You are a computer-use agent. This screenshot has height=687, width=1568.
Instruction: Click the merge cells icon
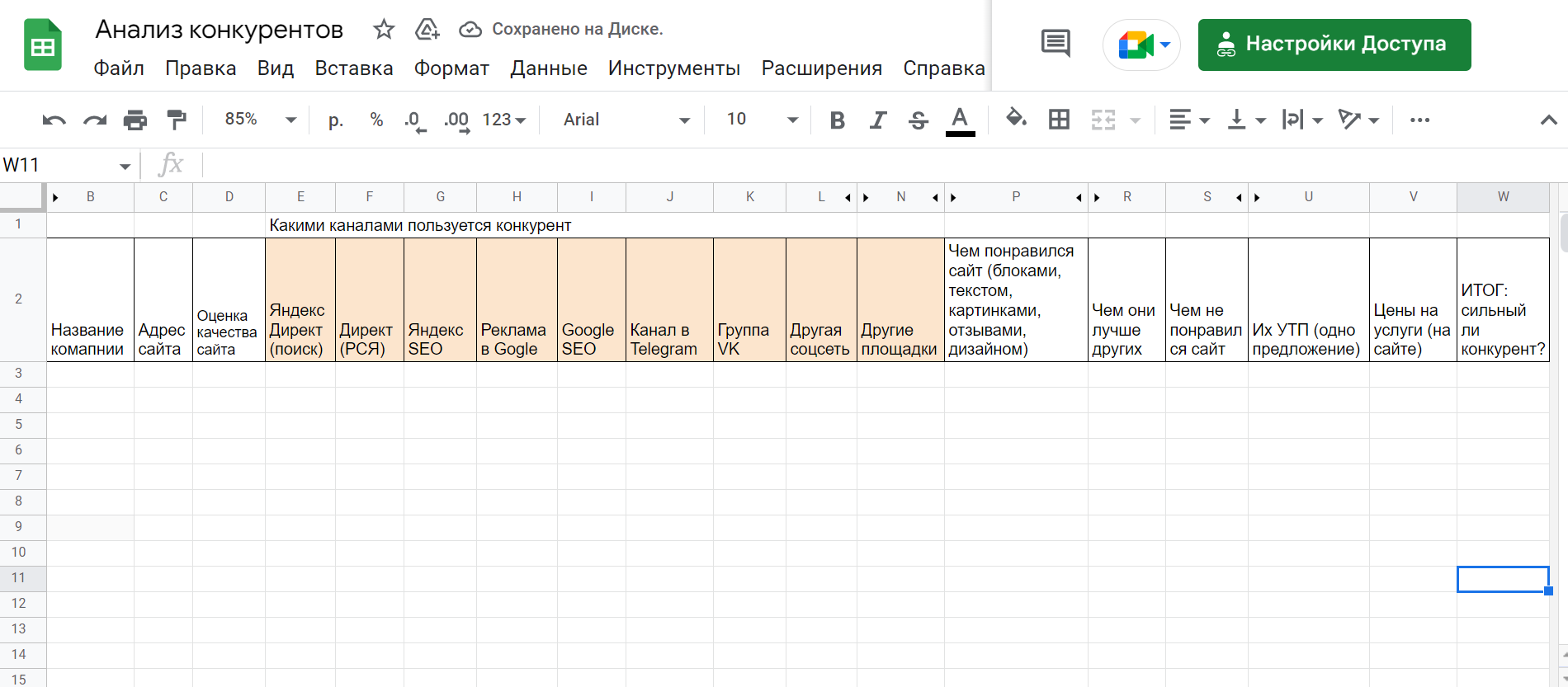point(1103,120)
